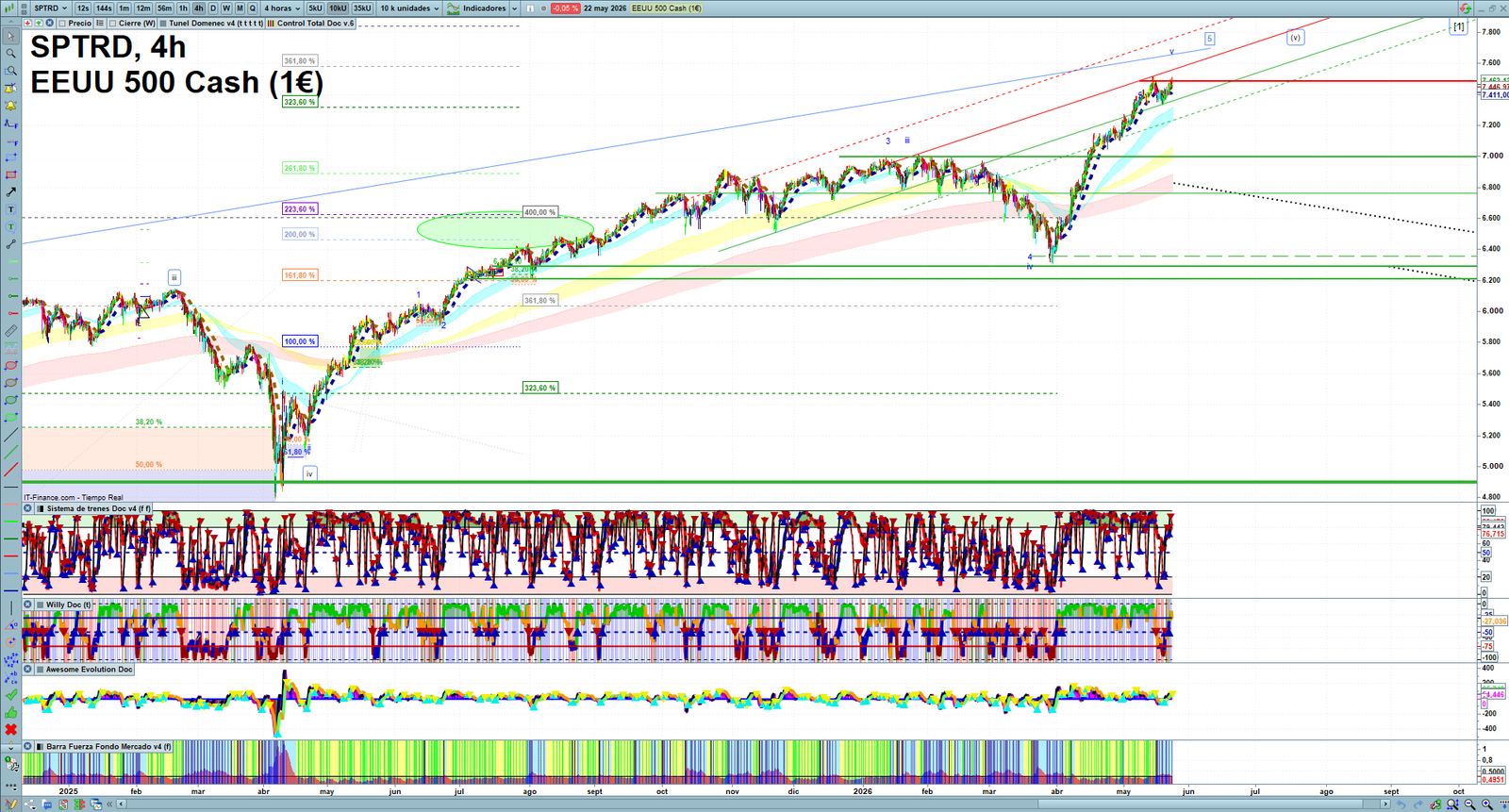Expand the Indicadores dropdown arrow
Viewport: 1509px width, 812px height.
[514, 8]
